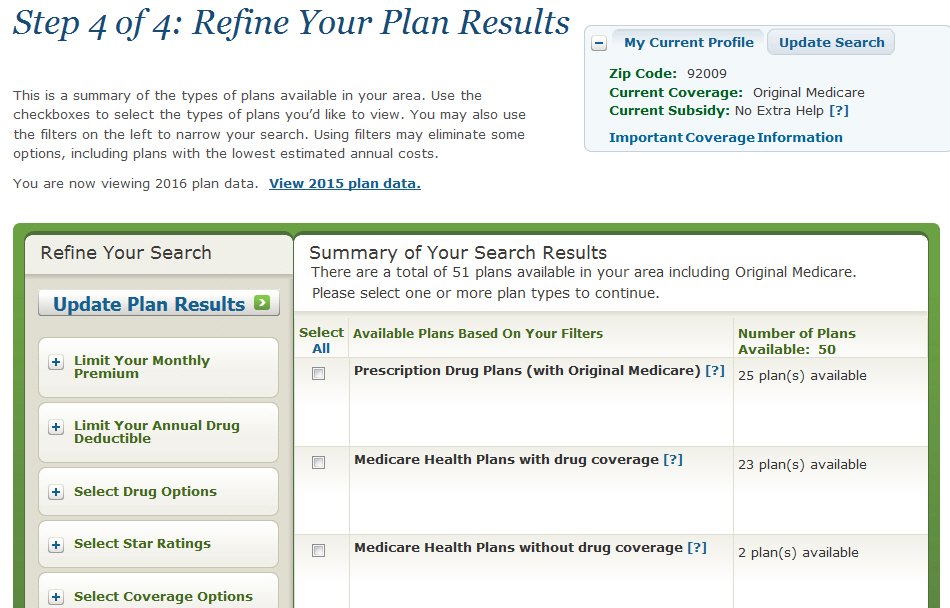Click green arrow on Update Plan Results
This screenshot has width=950, height=608.
pos(262,302)
